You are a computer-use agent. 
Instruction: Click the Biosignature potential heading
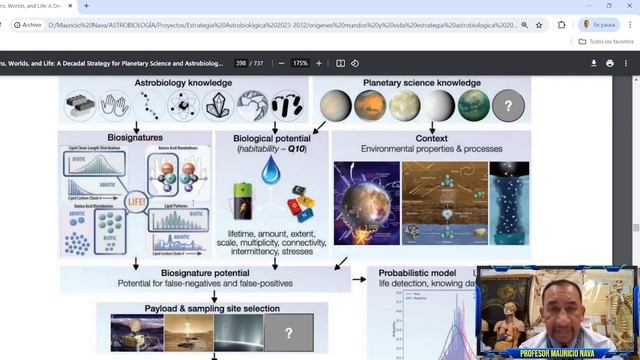click(205, 273)
